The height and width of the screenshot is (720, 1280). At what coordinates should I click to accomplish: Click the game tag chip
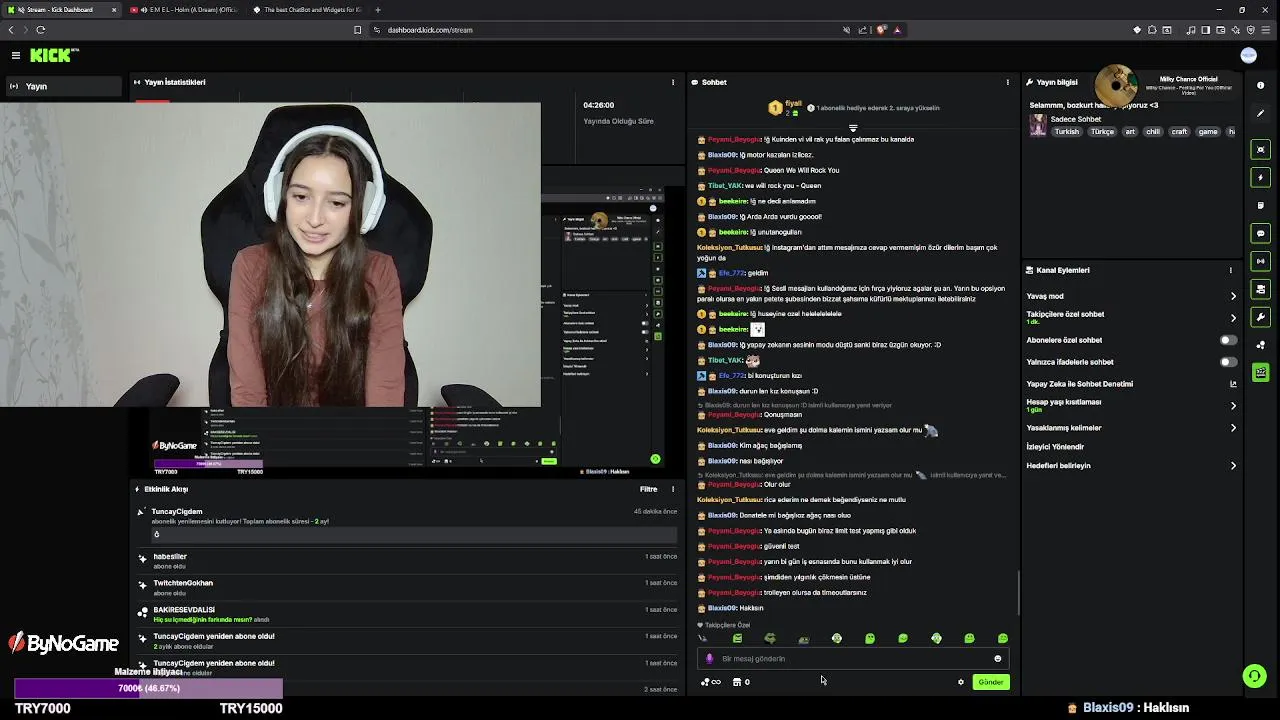coord(1208,132)
